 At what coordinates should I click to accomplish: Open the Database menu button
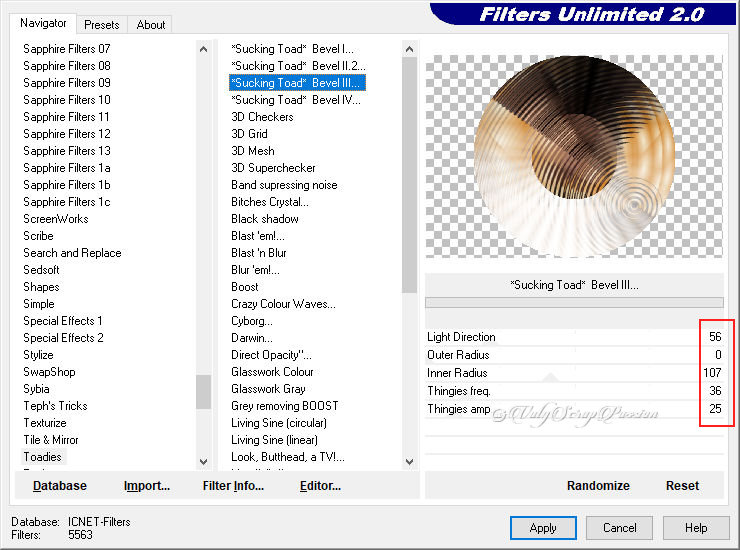(60, 486)
